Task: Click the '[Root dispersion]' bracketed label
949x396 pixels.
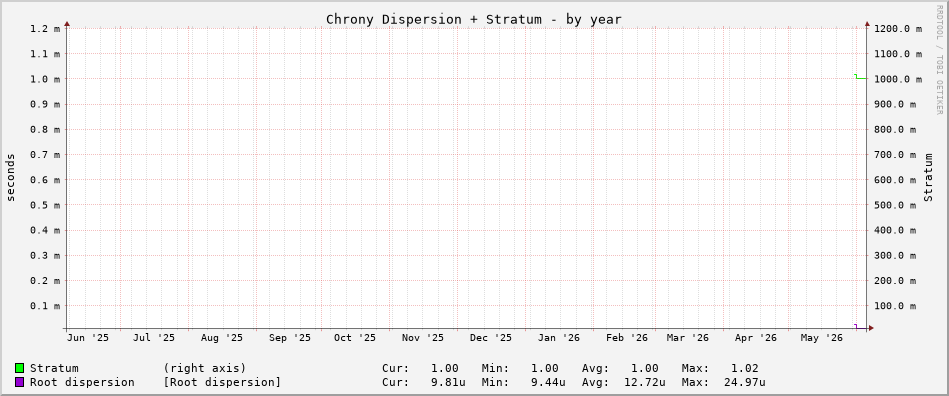Action: 222,383
